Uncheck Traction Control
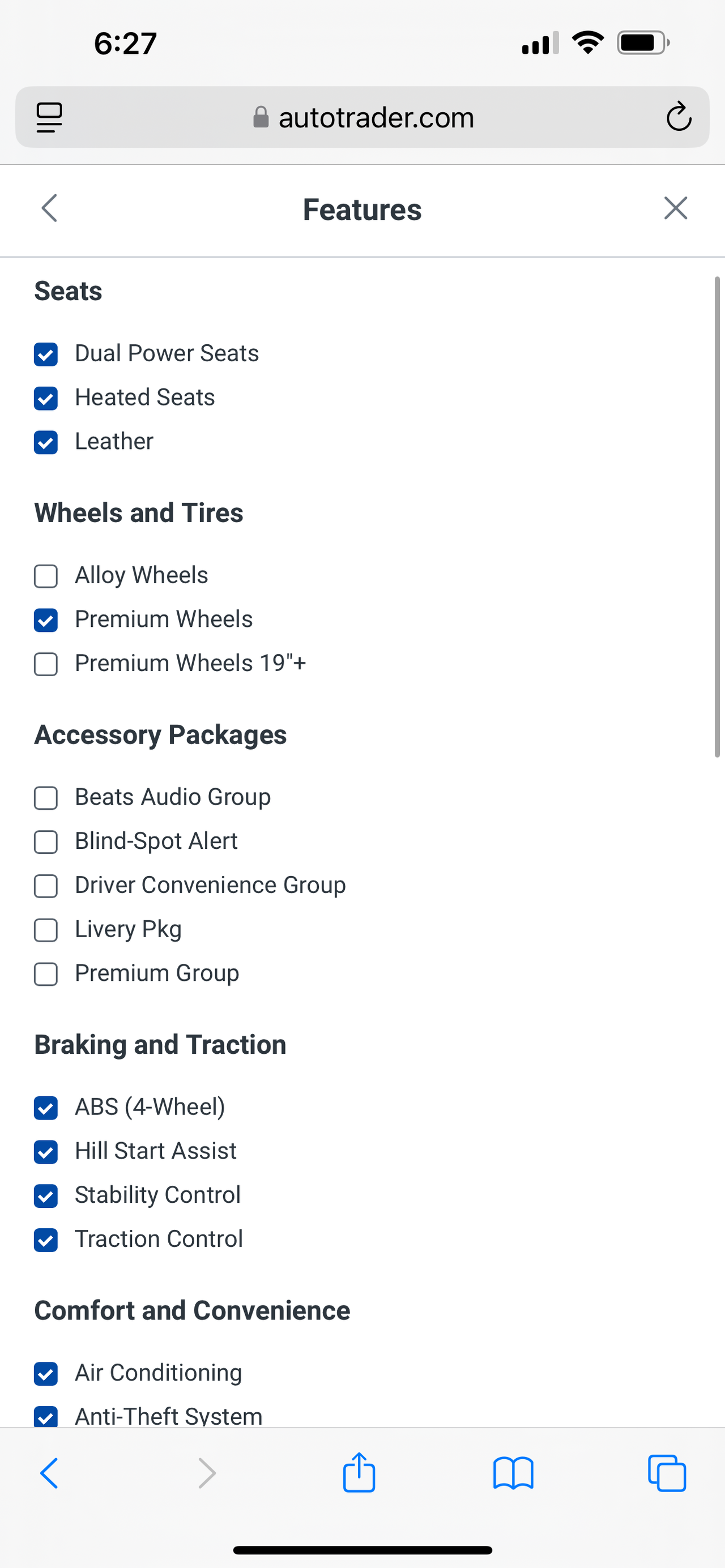 [x=46, y=1240]
